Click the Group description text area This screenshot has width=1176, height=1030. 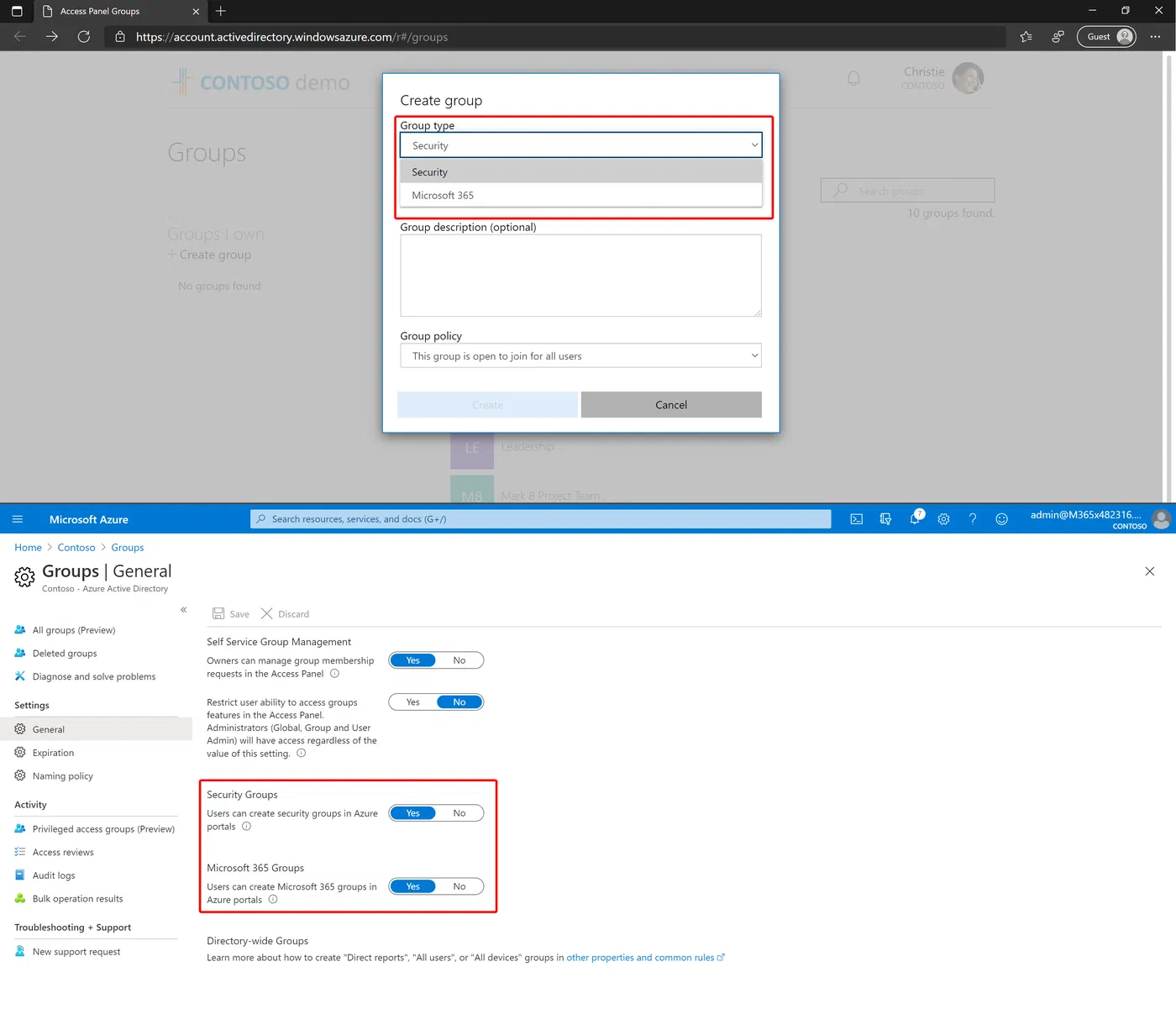coord(581,276)
